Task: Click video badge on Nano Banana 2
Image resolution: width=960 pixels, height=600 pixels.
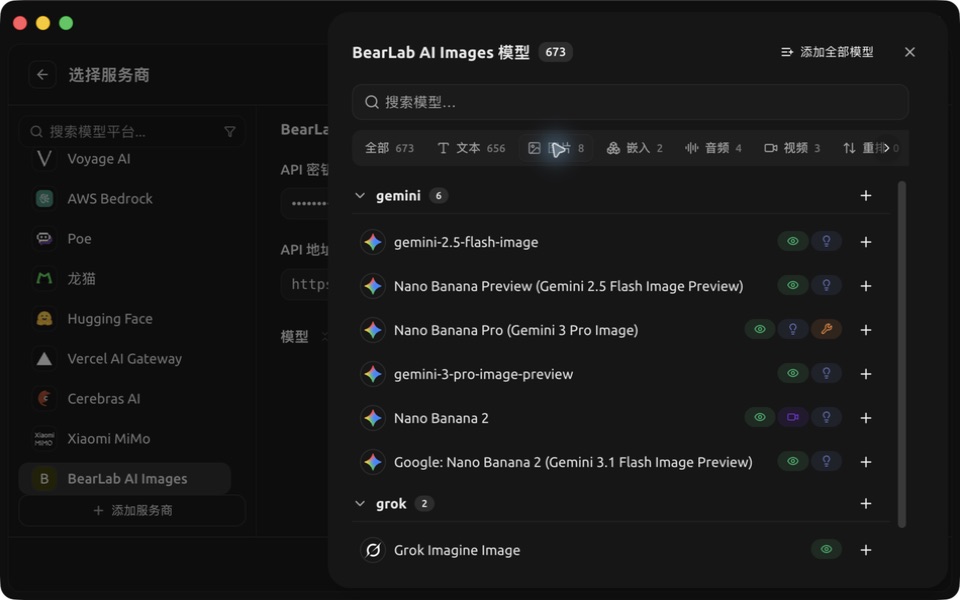Action: click(x=793, y=418)
